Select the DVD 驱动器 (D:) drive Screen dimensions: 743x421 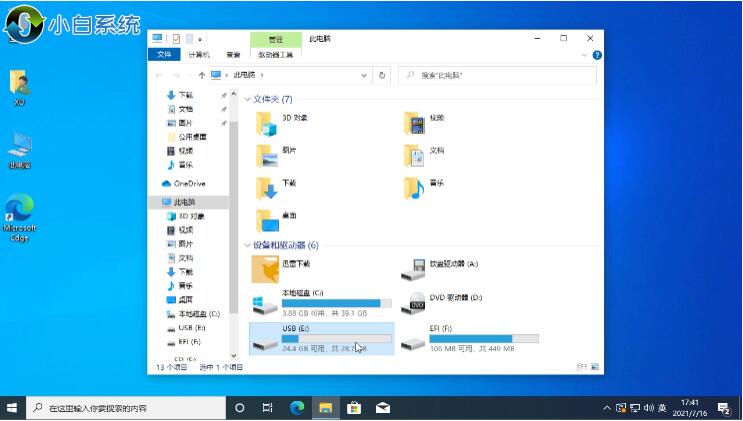click(x=442, y=303)
